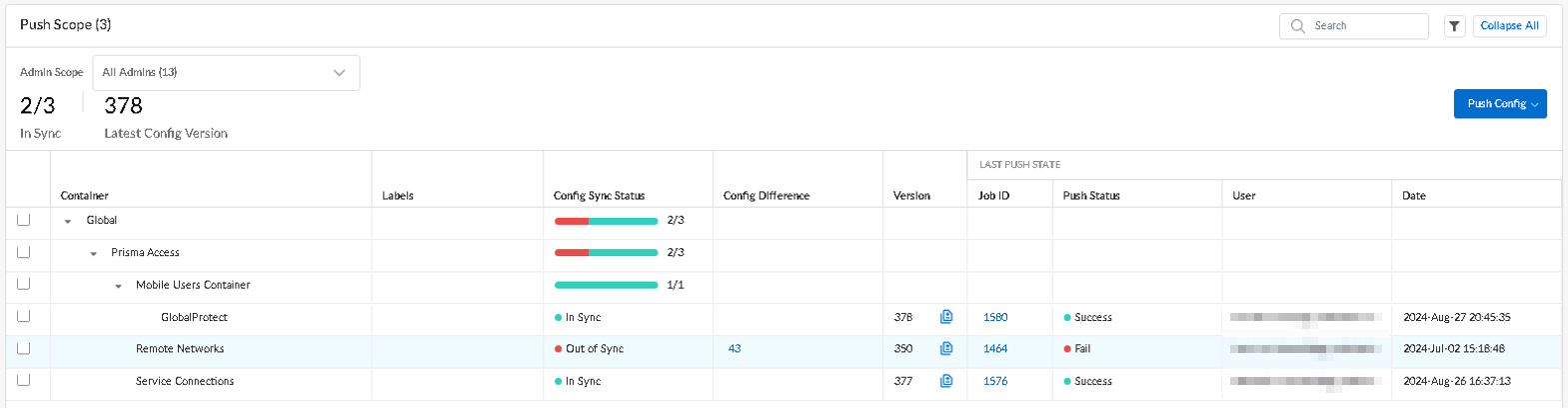Open job ID 1580 link
The image size is (1568, 408).
(995, 317)
